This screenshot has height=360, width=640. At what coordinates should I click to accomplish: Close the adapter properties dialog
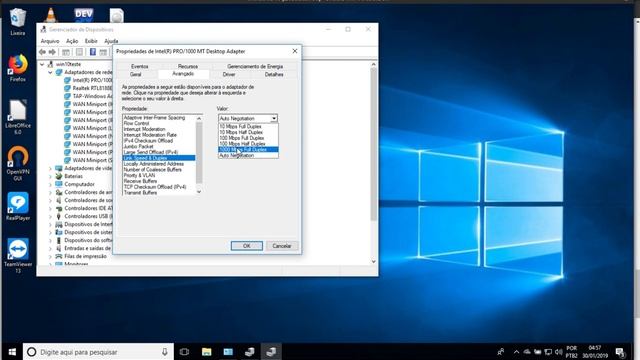coord(295,51)
